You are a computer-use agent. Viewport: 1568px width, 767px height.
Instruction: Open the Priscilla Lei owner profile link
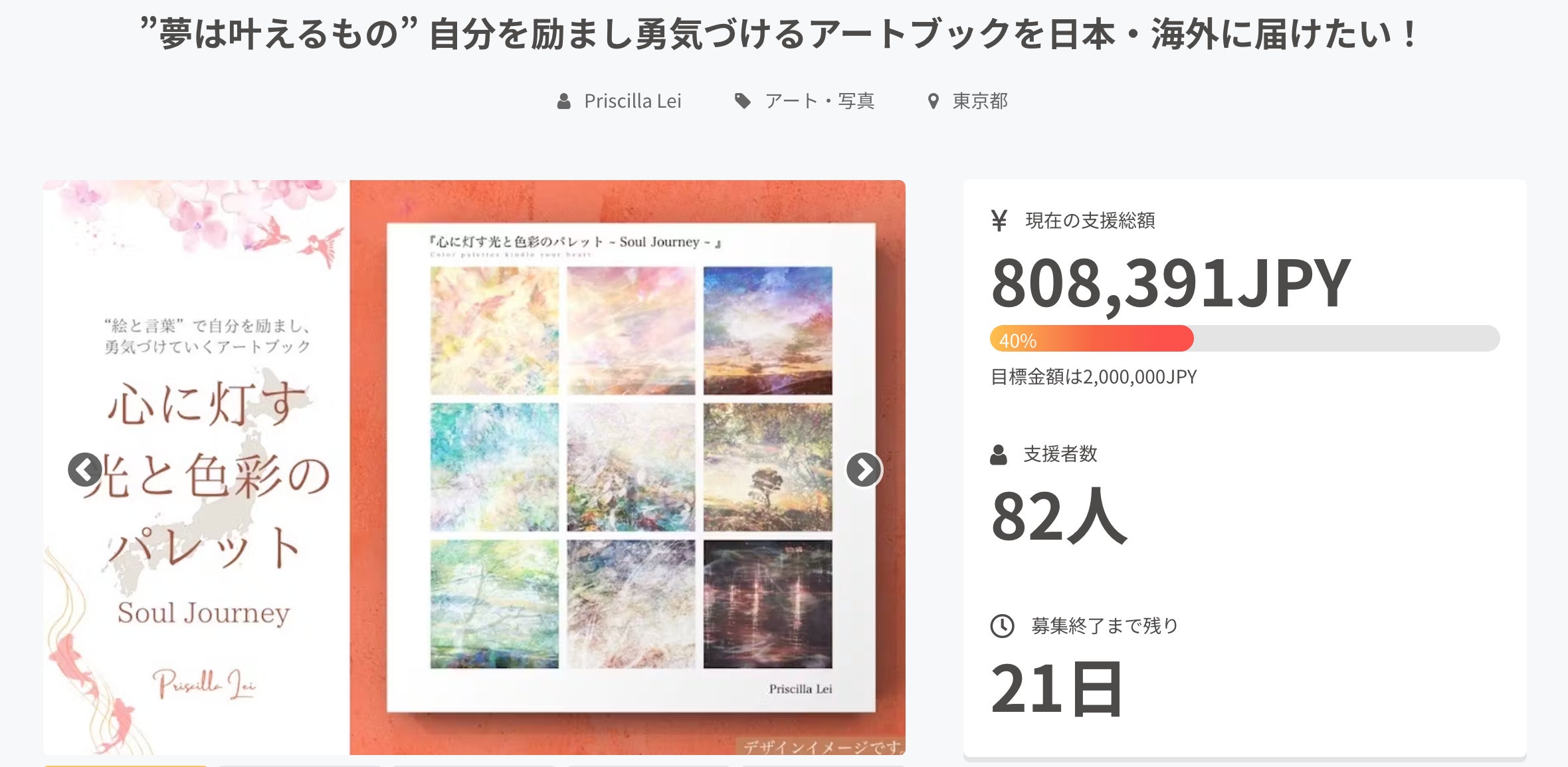(x=633, y=101)
